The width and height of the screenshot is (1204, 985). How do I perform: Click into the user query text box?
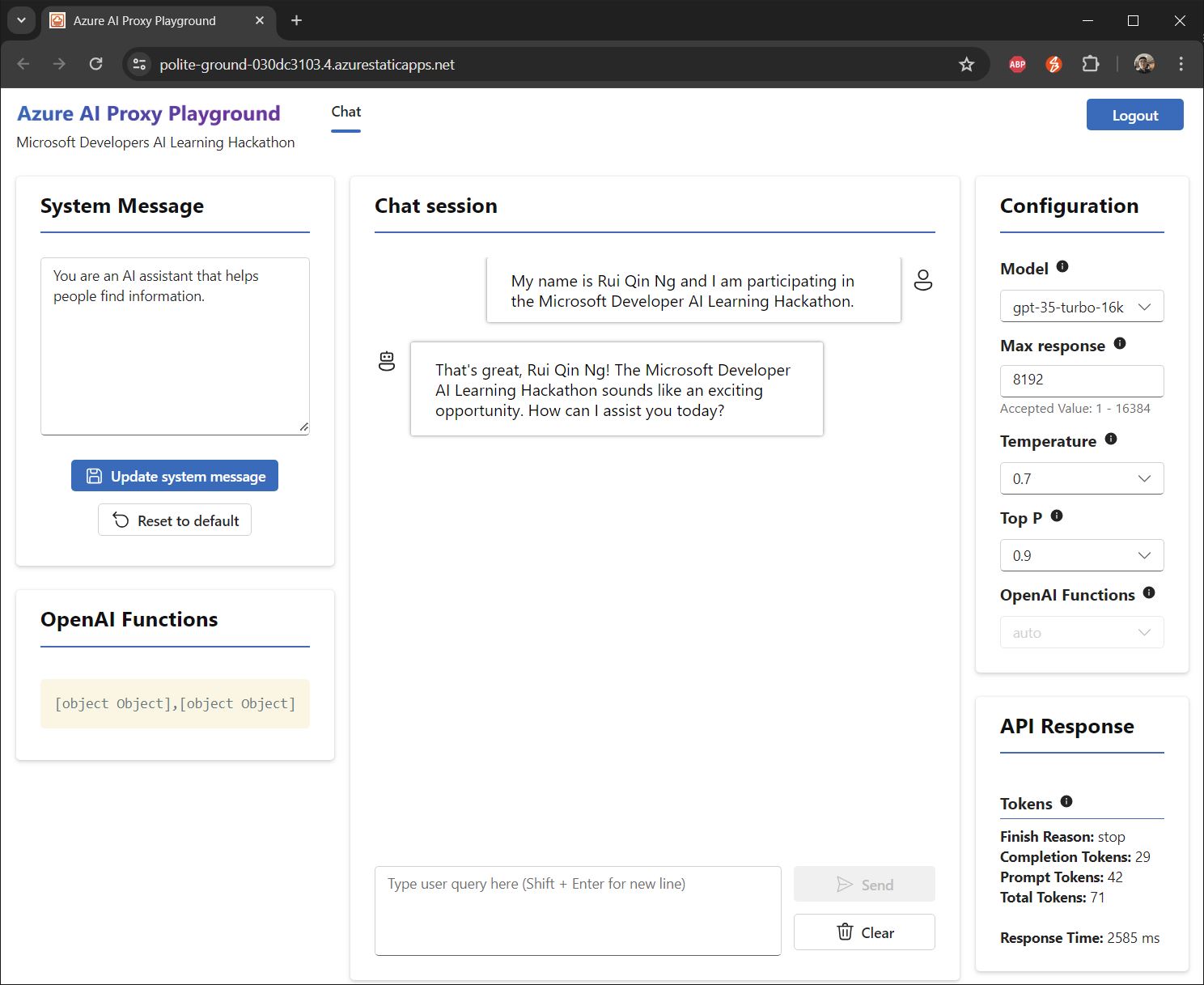(578, 911)
